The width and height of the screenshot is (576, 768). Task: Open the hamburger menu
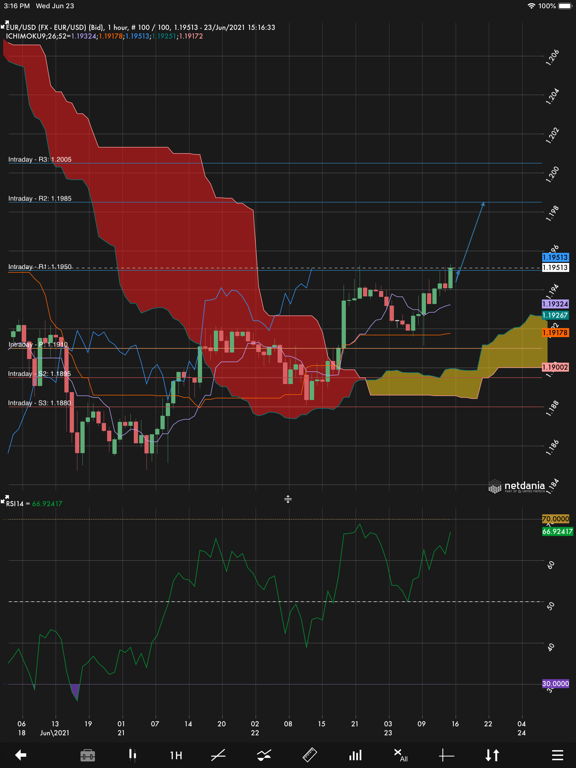pyautogui.click(x=557, y=755)
